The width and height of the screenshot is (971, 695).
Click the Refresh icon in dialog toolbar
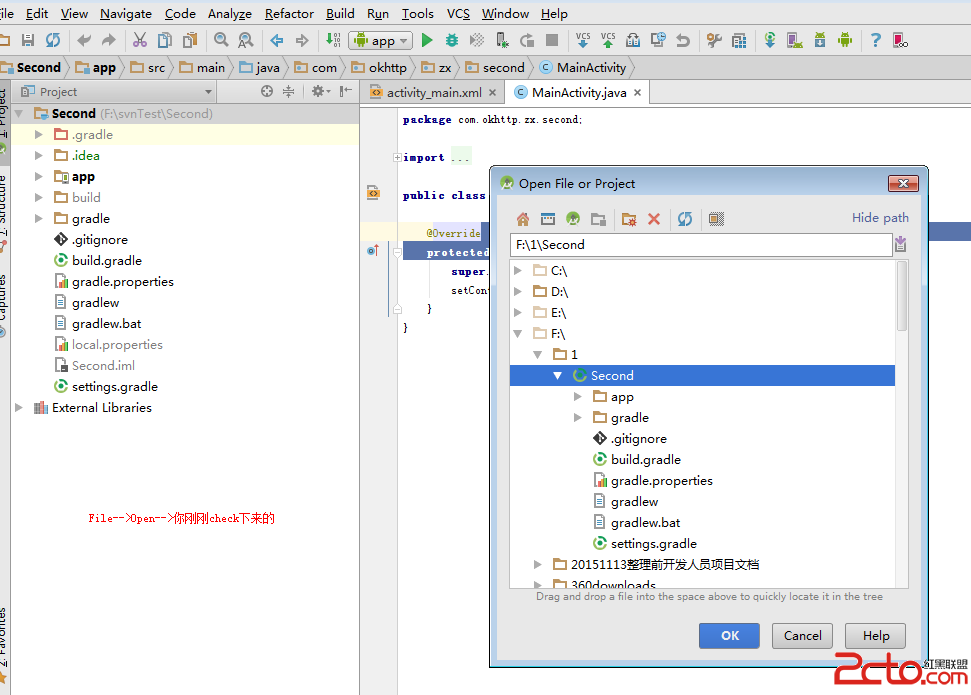click(x=685, y=219)
